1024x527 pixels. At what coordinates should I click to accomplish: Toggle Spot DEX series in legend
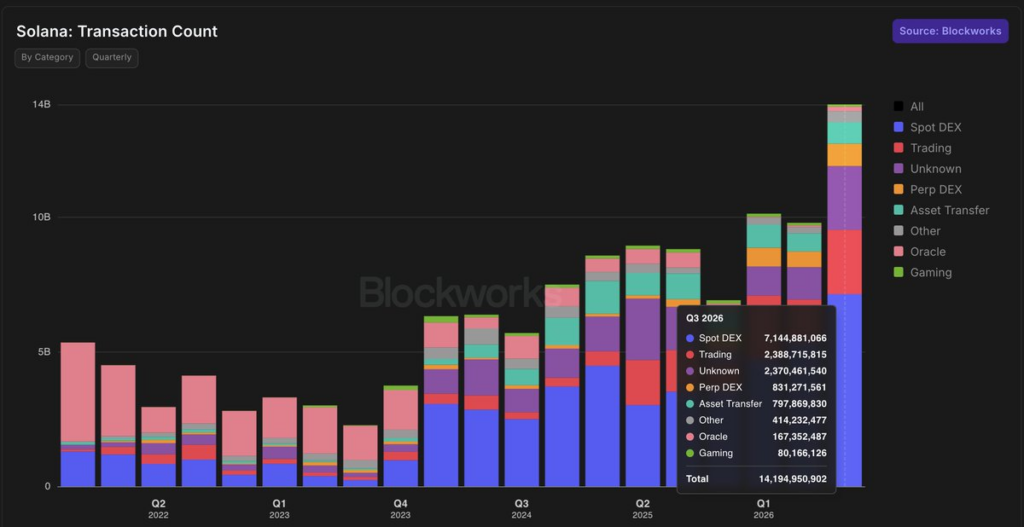927,127
